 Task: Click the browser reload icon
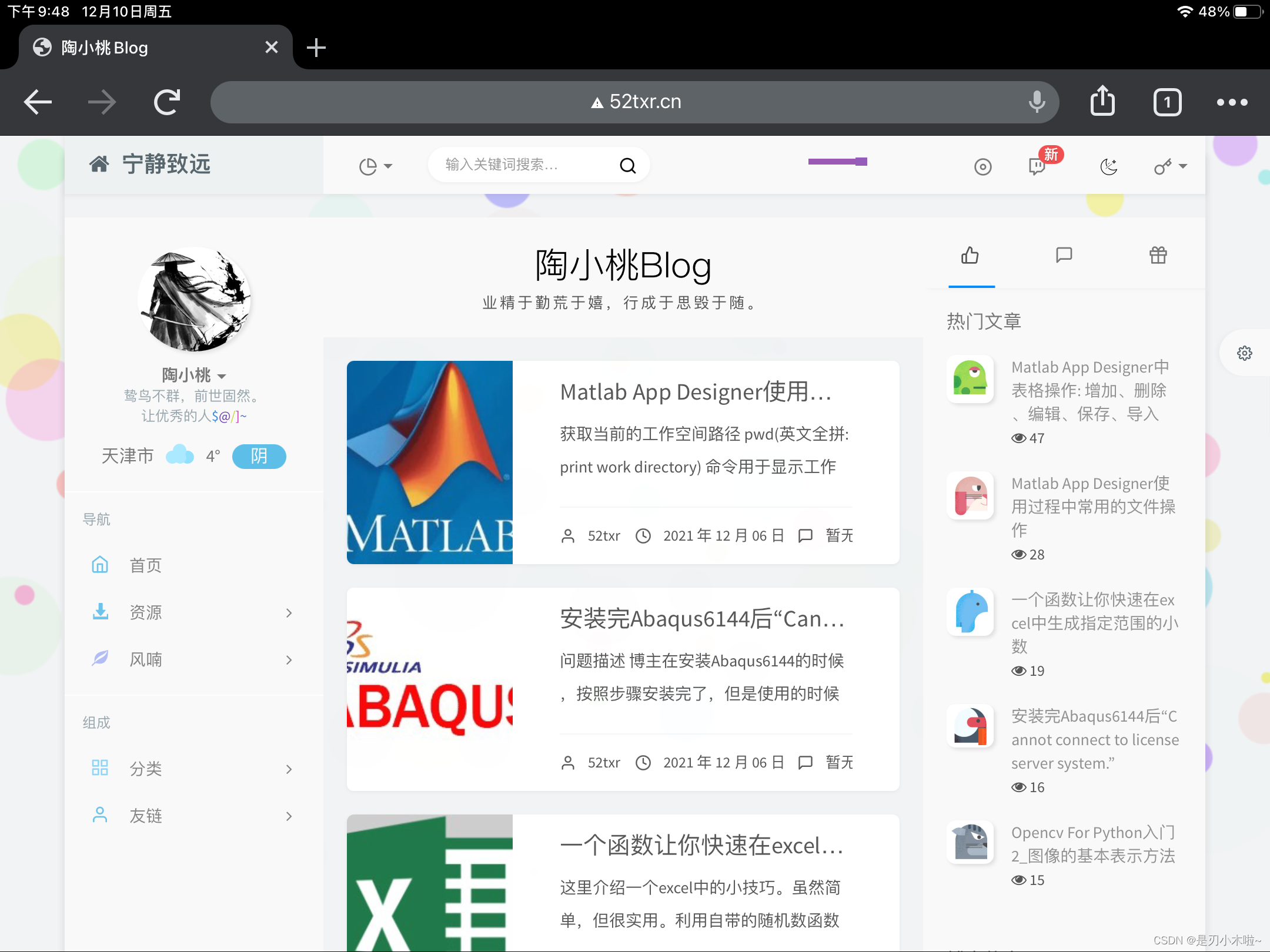(167, 102)
